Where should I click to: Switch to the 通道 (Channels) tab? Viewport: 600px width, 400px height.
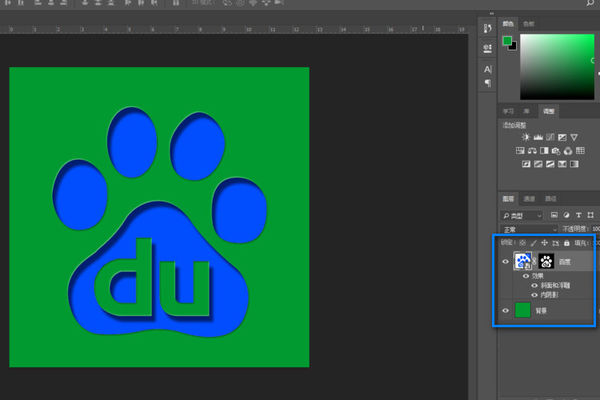click(x=529, y=198)
